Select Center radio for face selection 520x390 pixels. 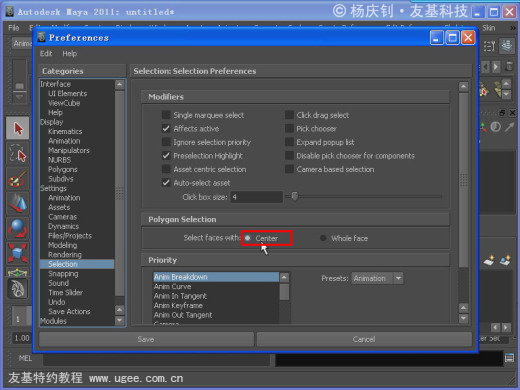(248, 238)
